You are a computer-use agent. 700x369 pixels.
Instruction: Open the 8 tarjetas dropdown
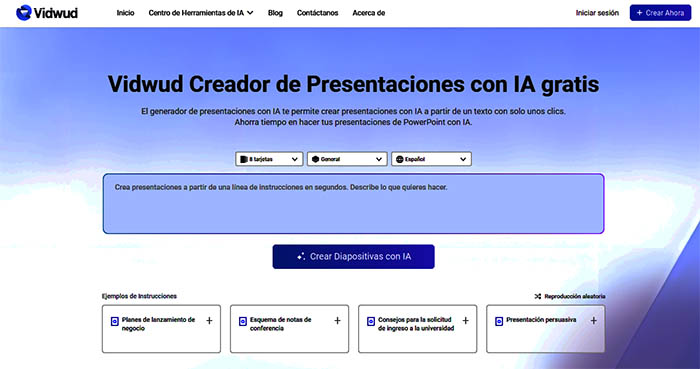click(269, 159)
